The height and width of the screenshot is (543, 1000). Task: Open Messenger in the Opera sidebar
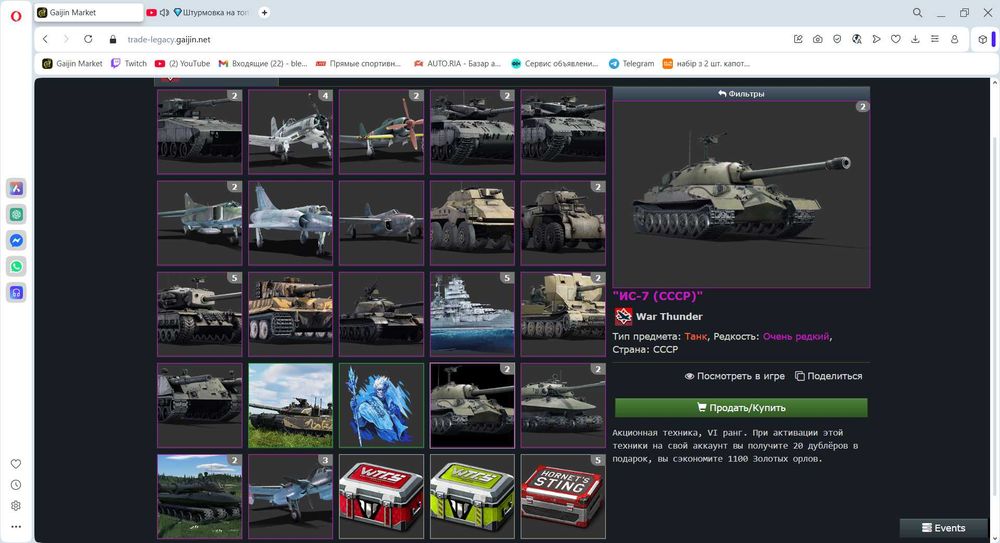click(16, 241)
